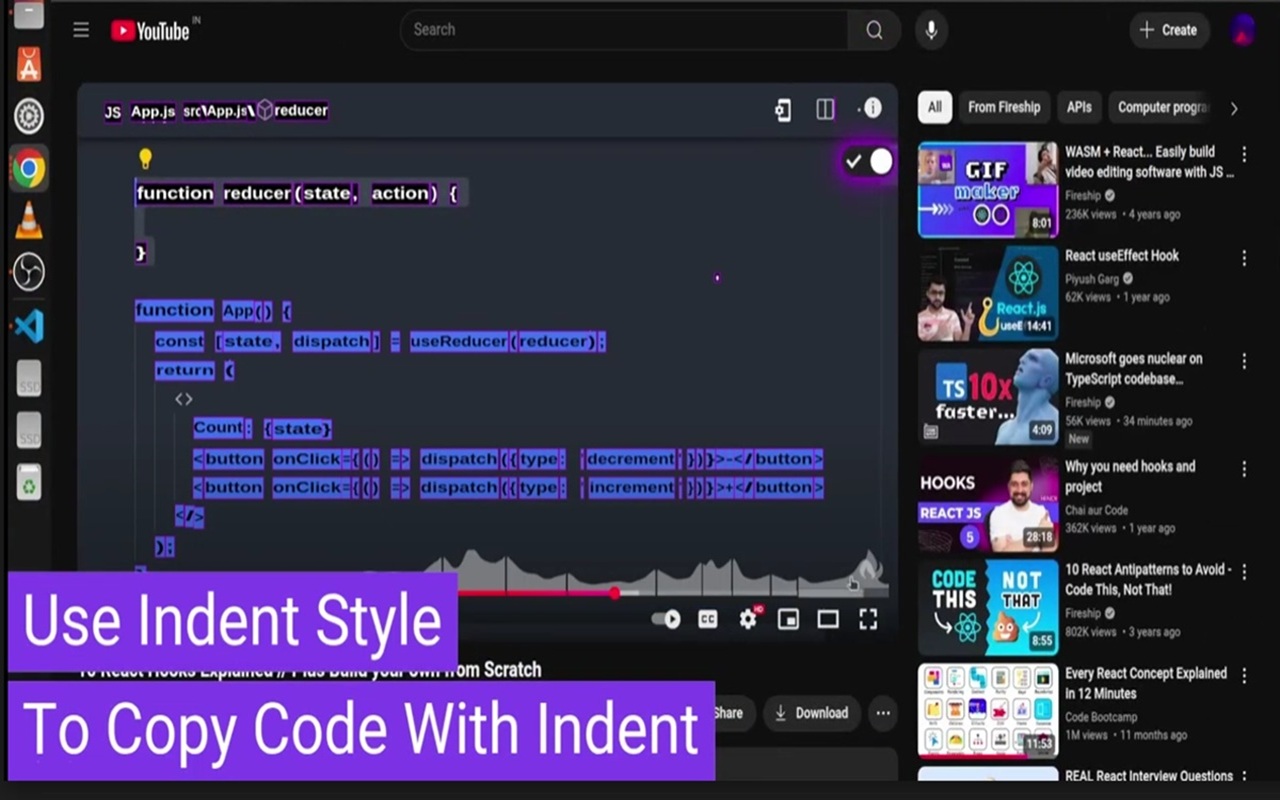Open the player settings gear
Screen dimensions: 1280x800
click(x=748, y=619)
